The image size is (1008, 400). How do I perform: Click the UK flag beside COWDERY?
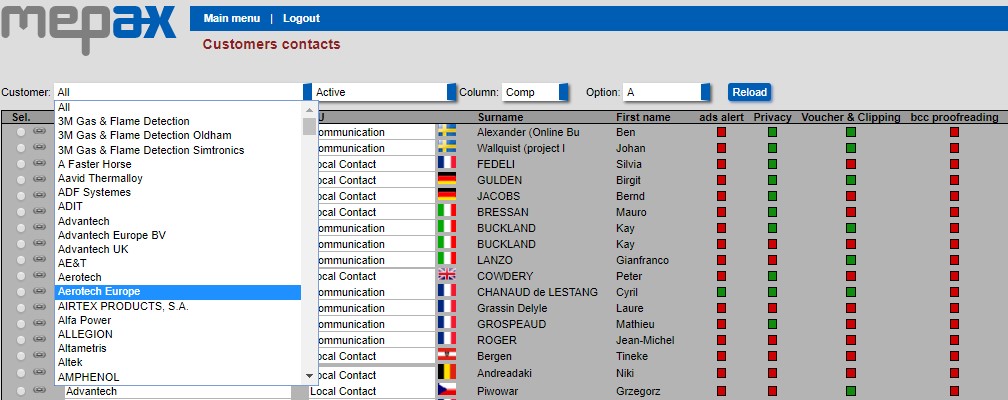point(447,276)
